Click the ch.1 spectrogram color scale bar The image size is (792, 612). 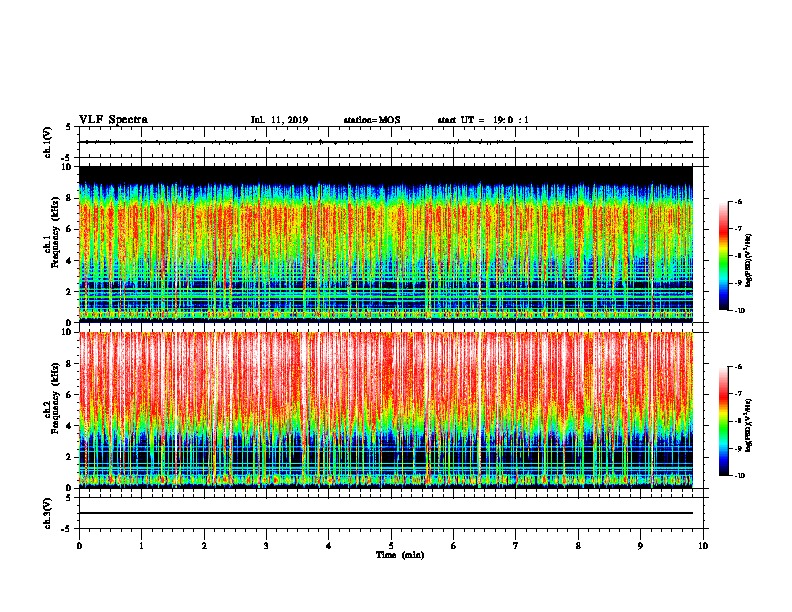pyautogui.click(x=723, y=256)
